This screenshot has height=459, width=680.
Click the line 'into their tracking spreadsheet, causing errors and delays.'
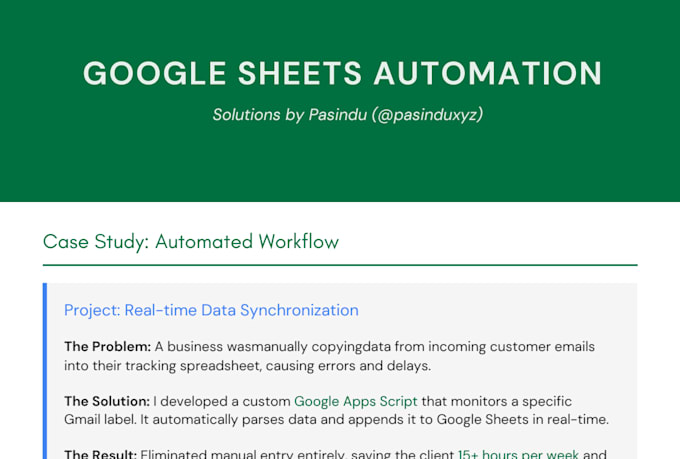coord(248,366)
